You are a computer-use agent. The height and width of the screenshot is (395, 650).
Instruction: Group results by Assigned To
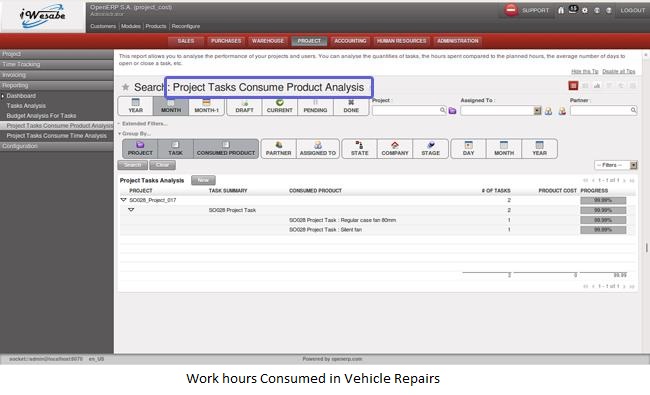click(318, 148)
